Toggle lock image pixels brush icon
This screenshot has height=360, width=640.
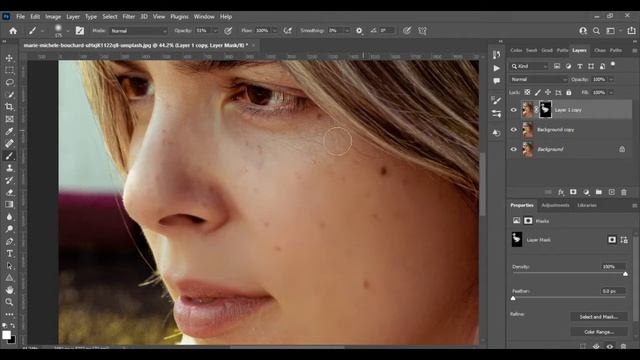[538, 93]
